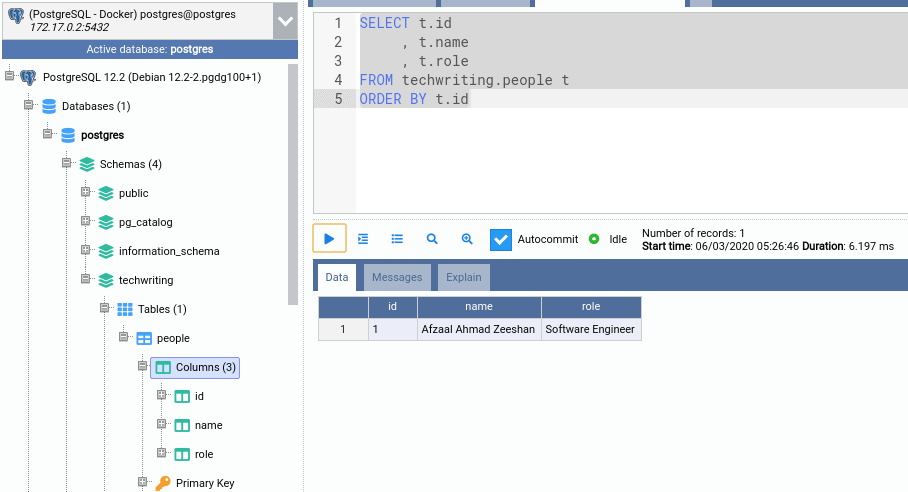Click the list icon in query toolbar
Screen dimensions: 908x492
point(397,239)
